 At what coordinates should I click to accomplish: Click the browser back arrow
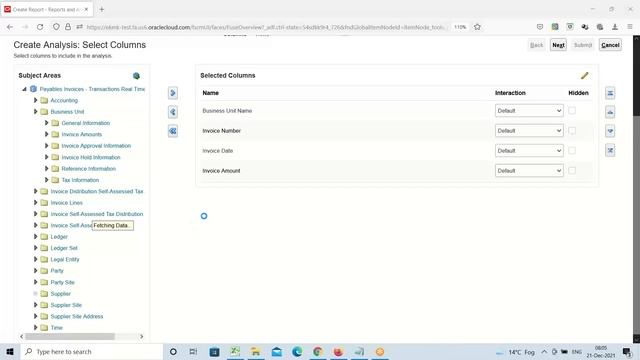(10, 27)
